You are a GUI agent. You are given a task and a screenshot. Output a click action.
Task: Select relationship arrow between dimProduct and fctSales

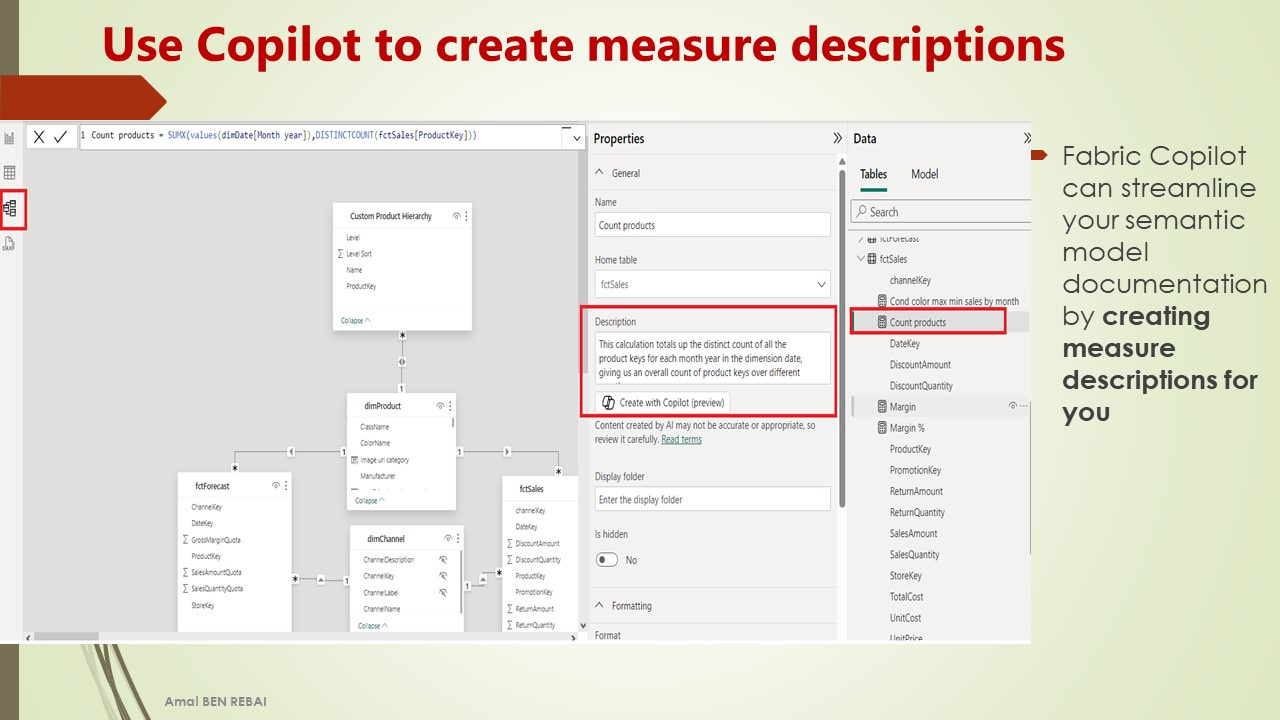pos(507,452)
